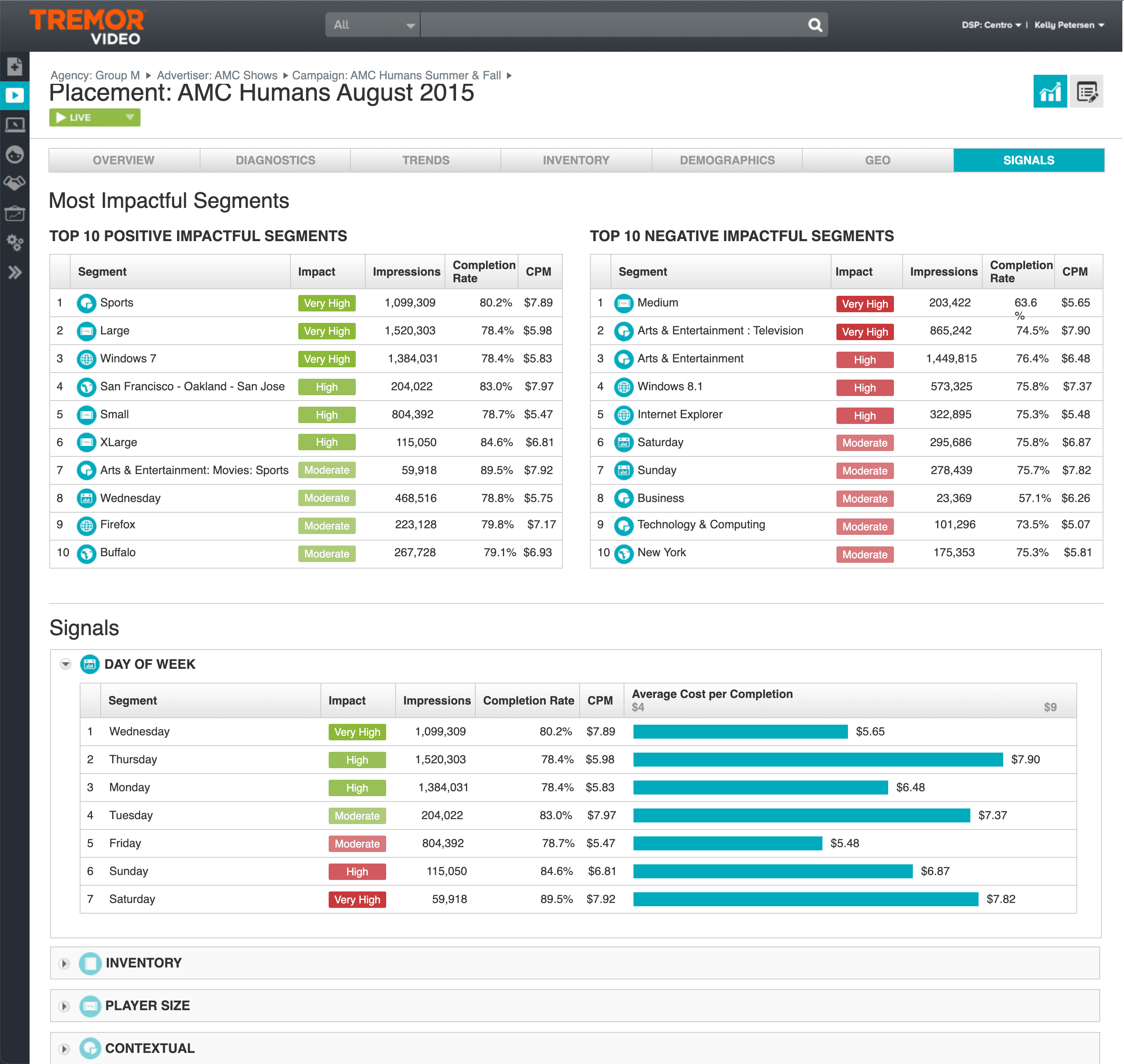
Task: Click the calendar icon beside Saturday in negative segments
Action: coord(623,443)
